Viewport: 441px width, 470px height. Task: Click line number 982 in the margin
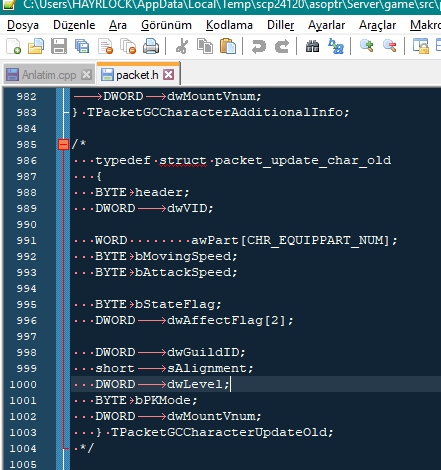[x=26, y=96]
